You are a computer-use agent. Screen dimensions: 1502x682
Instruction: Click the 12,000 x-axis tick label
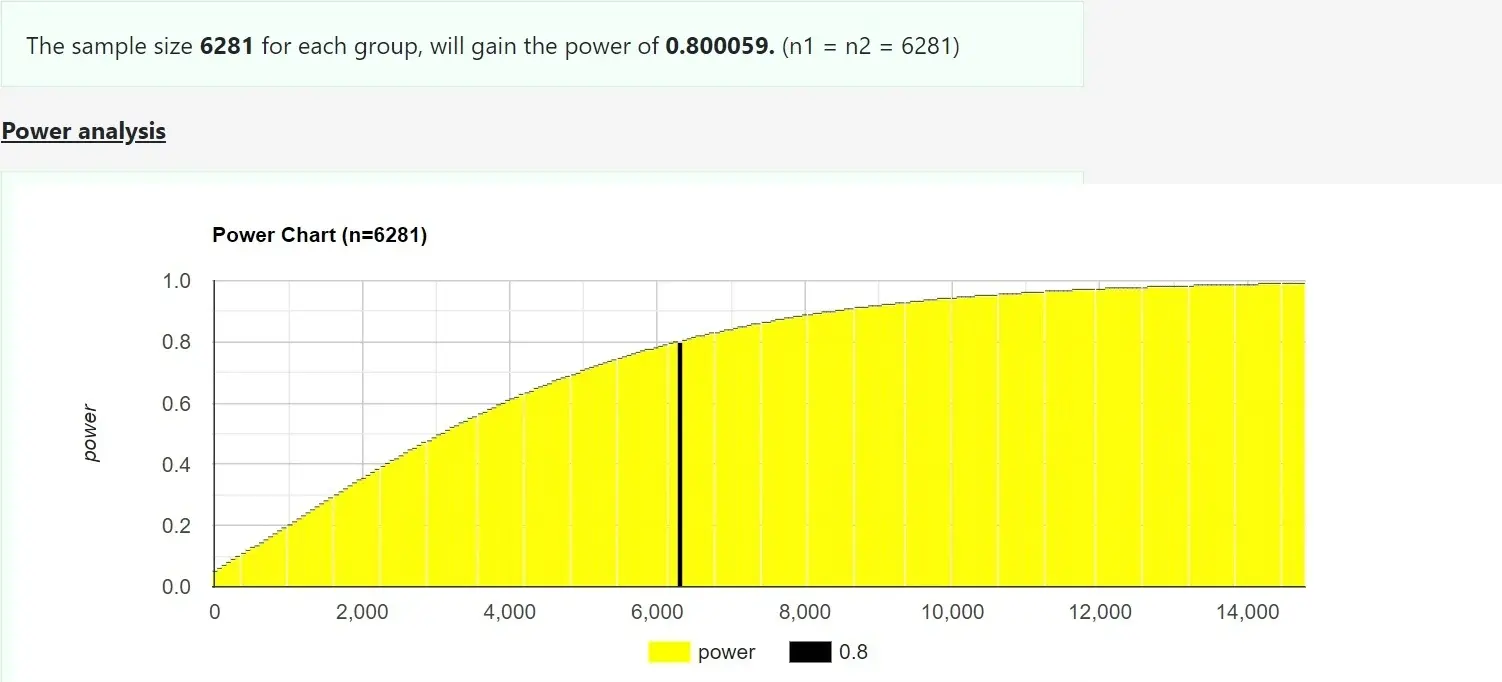click(x=1099, y=612)
